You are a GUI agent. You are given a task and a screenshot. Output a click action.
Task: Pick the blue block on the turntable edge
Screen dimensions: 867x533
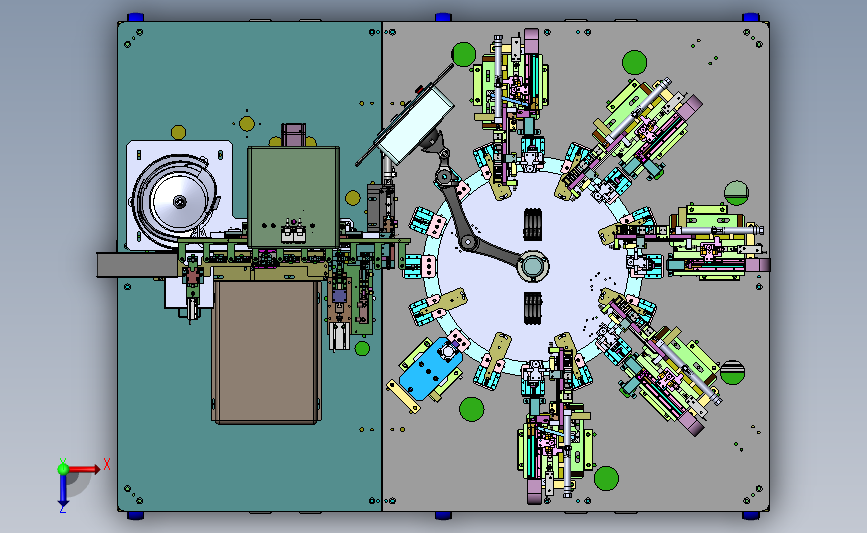[430, 368]
